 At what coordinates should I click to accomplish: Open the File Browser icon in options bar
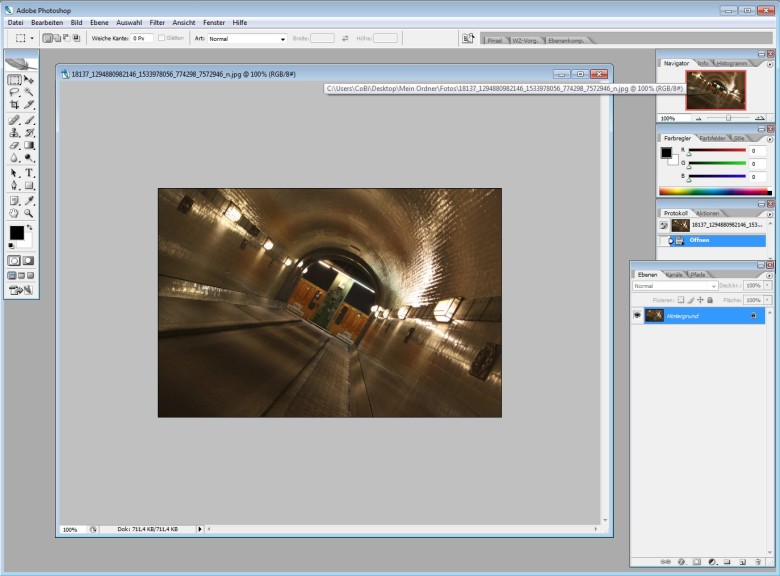[468, 38]
